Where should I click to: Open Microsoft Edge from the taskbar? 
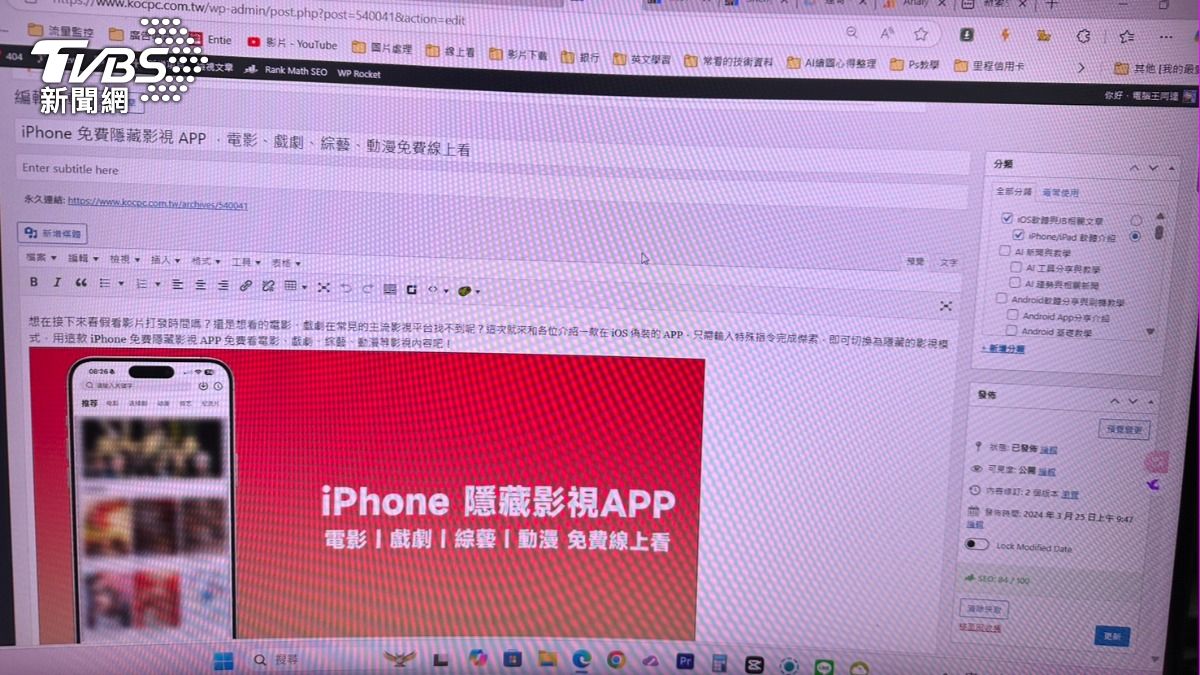(581, 660)
